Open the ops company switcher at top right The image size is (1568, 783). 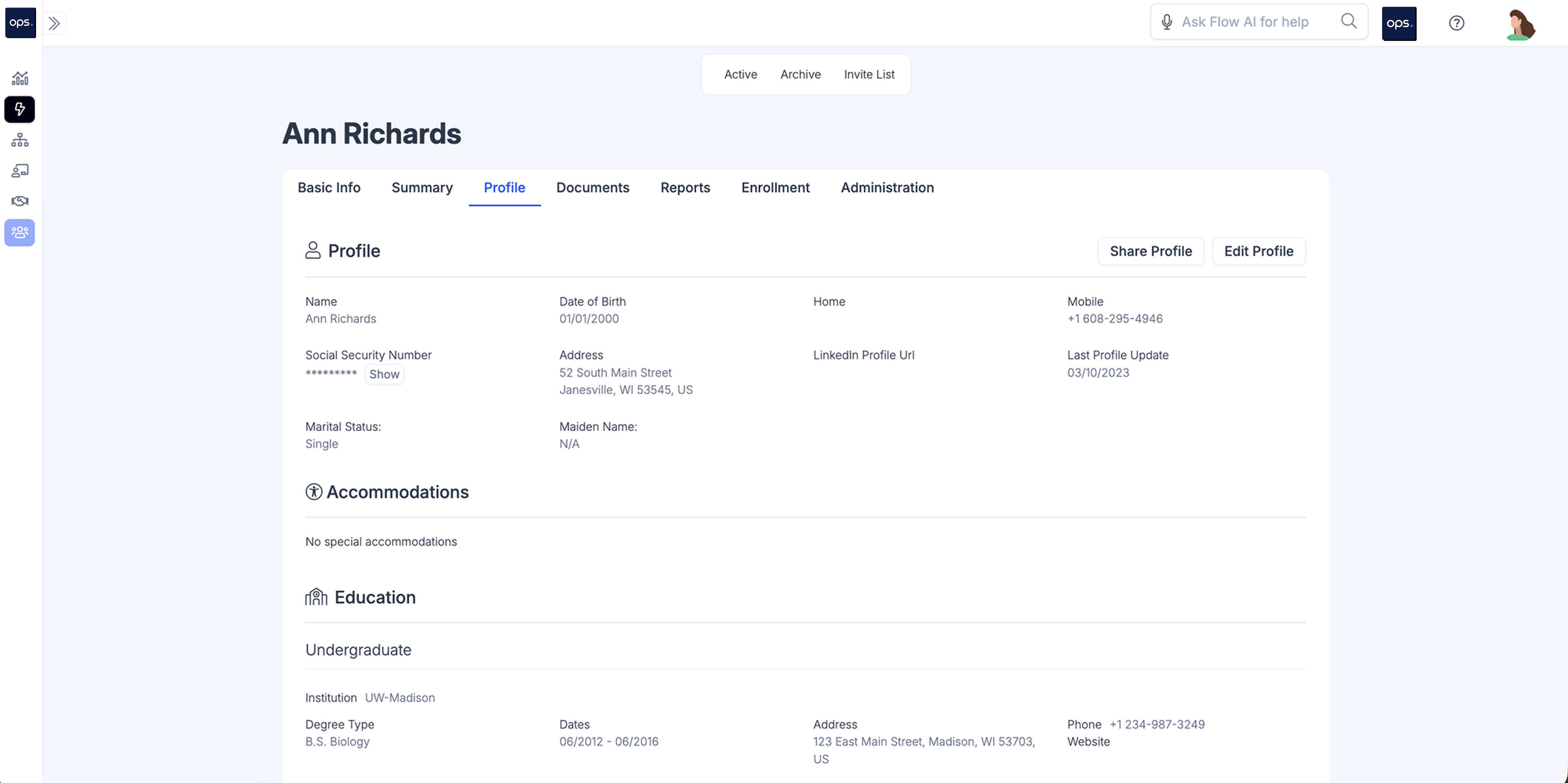pyautogui.click(x=1398, y=24)
